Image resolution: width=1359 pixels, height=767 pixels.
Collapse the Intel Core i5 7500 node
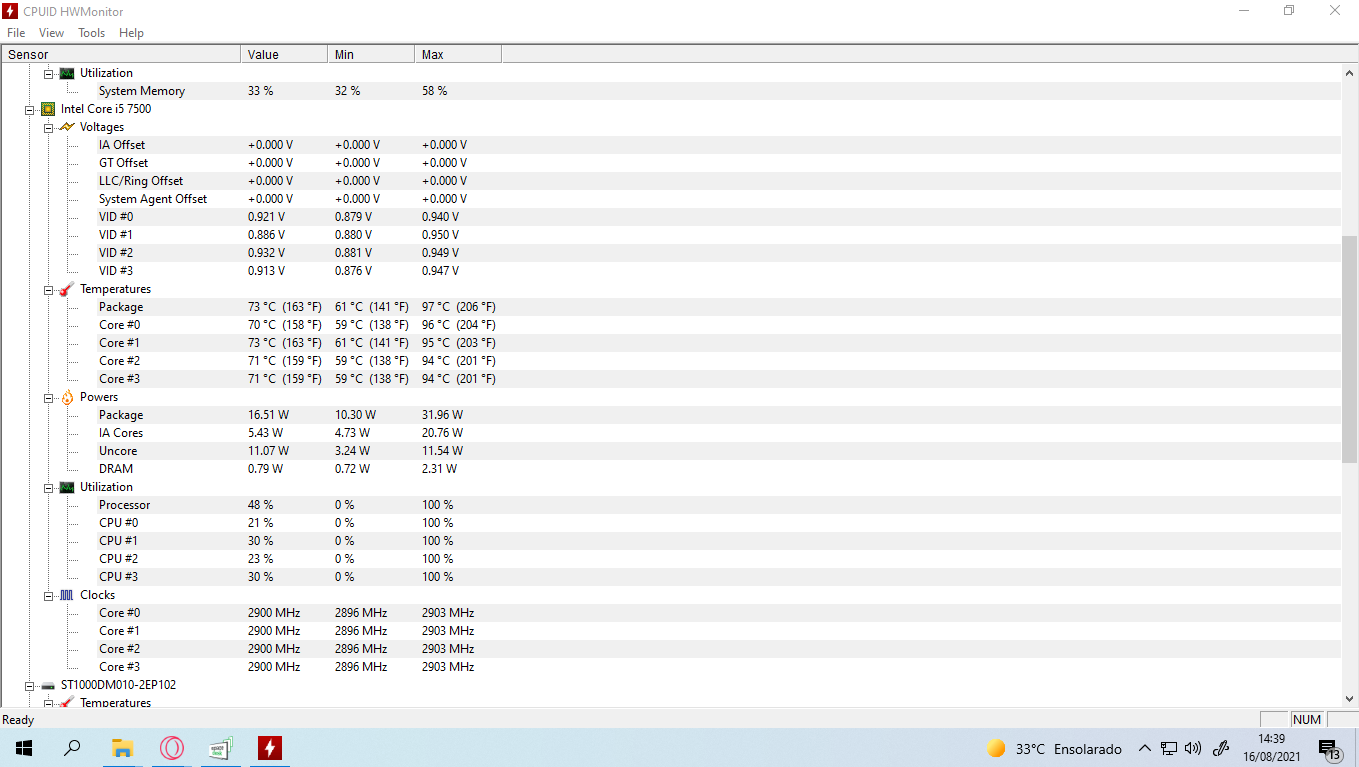point(30,109)
